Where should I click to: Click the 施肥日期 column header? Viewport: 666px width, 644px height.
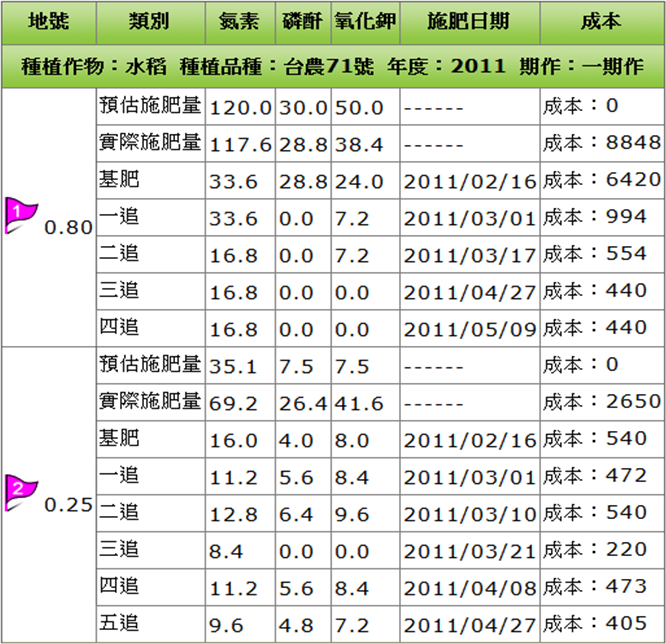[x=469, y=21]
